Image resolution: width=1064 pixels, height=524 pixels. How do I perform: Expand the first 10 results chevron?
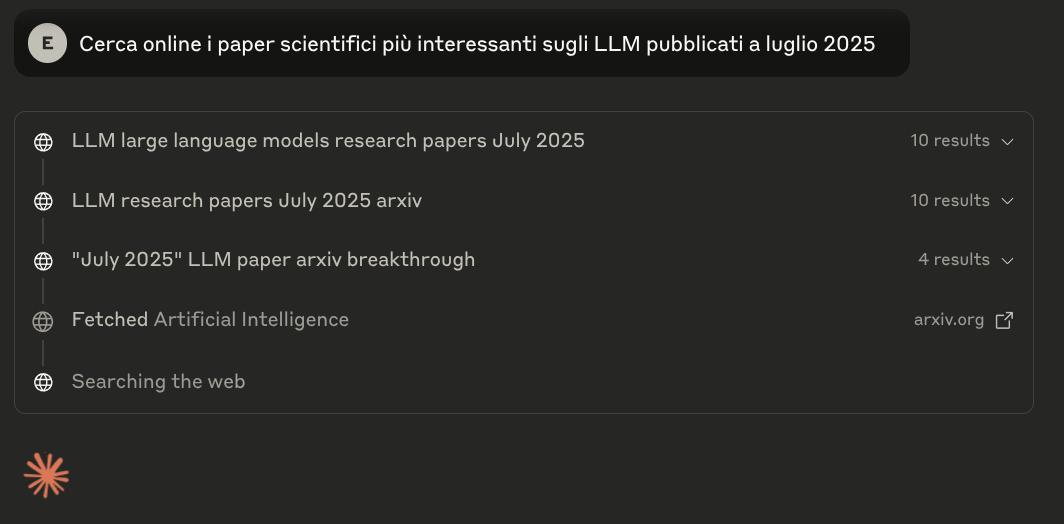point(1008,141)
